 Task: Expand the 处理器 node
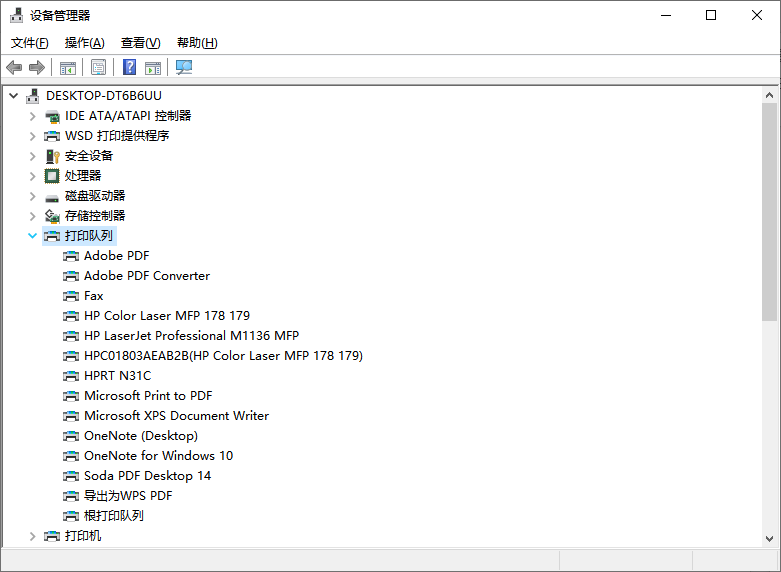click(x=33, y=176)
